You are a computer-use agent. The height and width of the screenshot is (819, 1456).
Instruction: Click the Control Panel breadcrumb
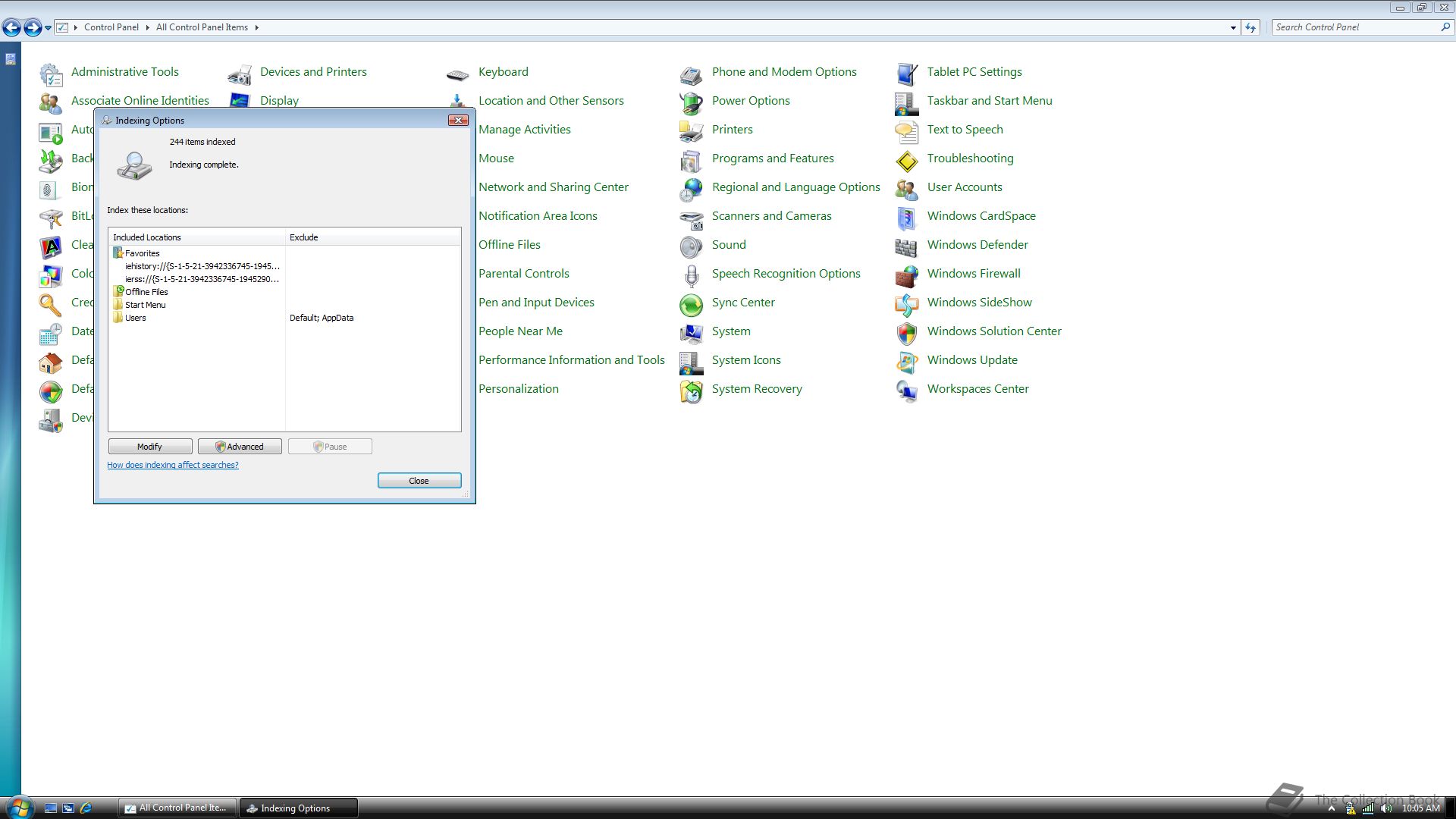pos(111,27)
